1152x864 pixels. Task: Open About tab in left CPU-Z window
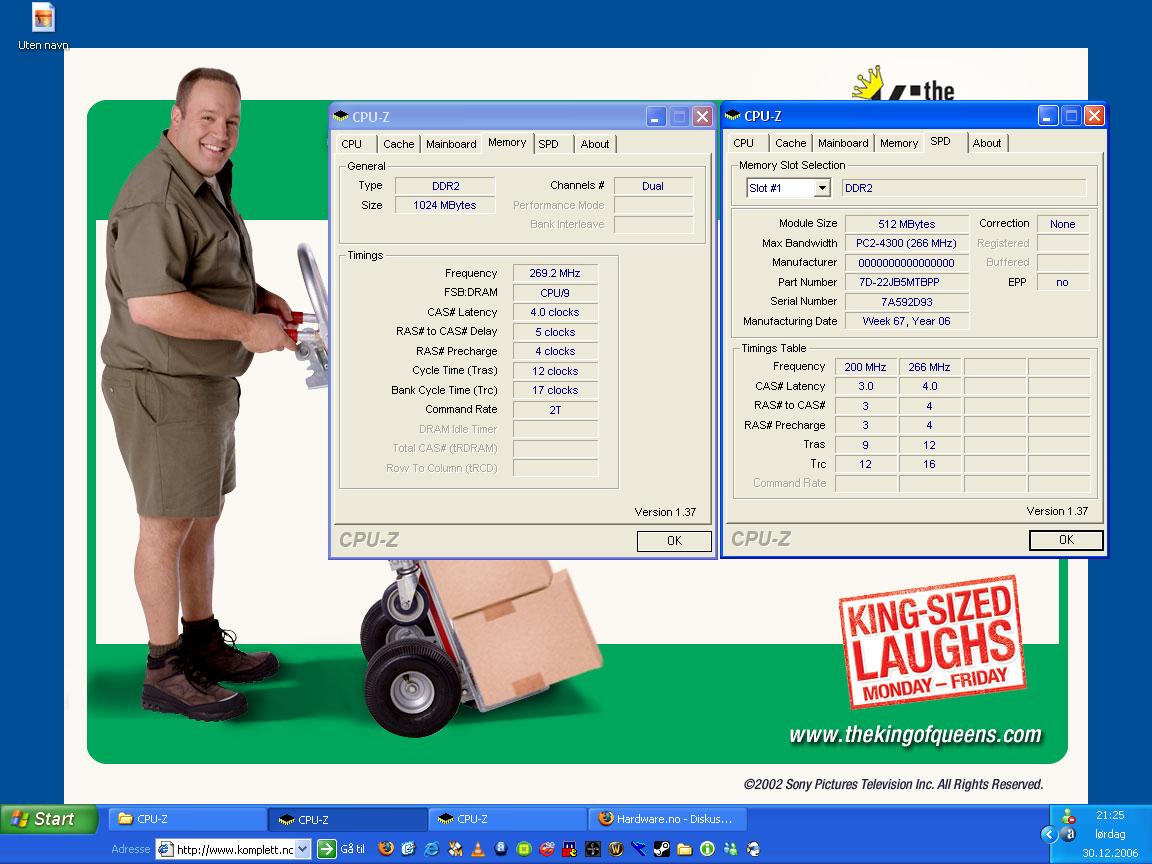pyautogui.click(x=594, y=144)
